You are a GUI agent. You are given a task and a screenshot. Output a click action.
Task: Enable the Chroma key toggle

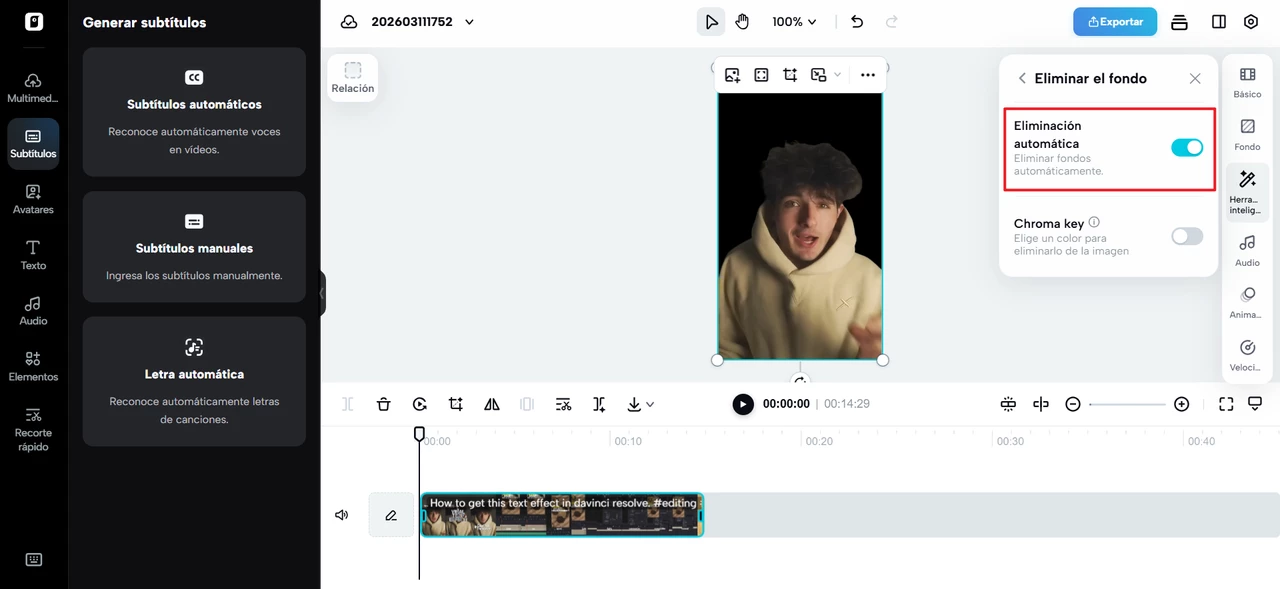(x=1187, y=237)
